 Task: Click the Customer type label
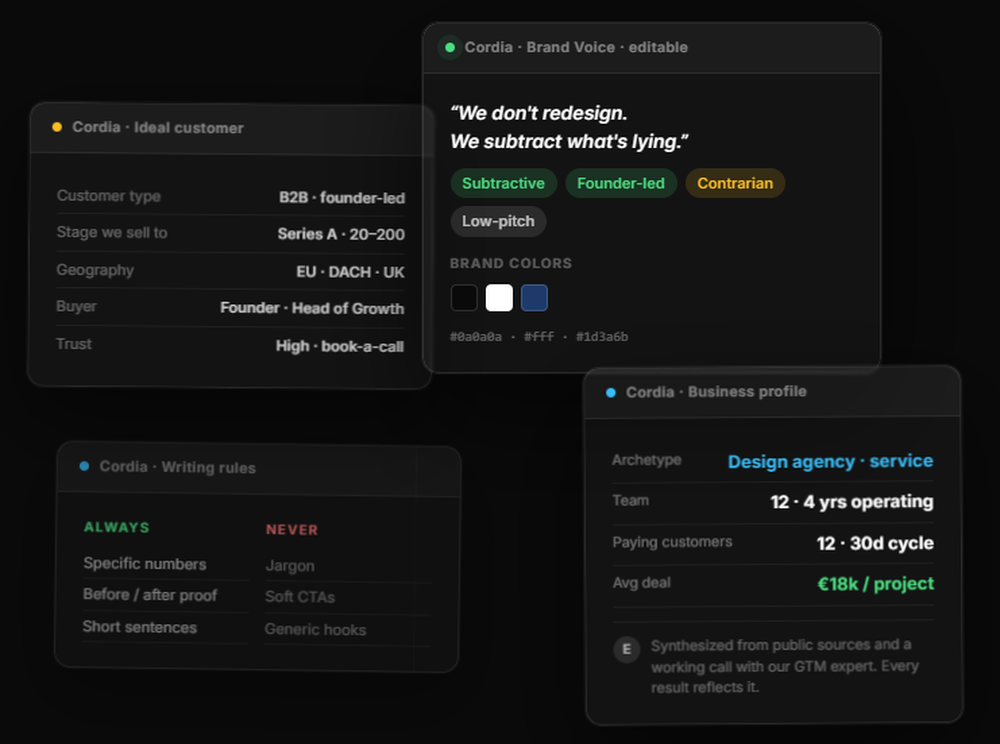[108, 196]
